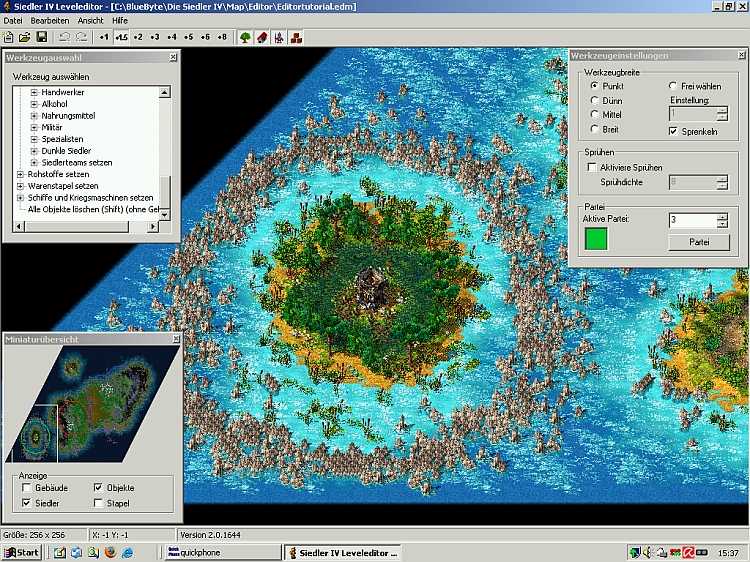Check the Gebäude display checkbox
Image resolution: width=750 pixels, height=562 pixels.
(x=27, y=488)
